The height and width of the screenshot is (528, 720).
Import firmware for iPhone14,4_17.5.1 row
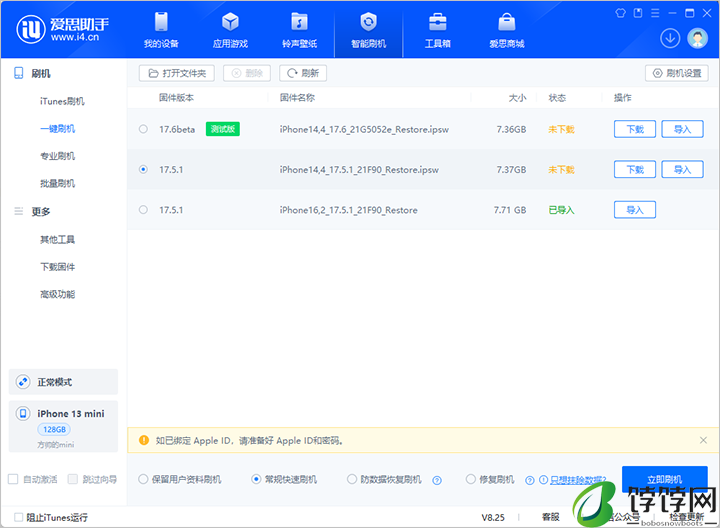[x=682, y=169]
